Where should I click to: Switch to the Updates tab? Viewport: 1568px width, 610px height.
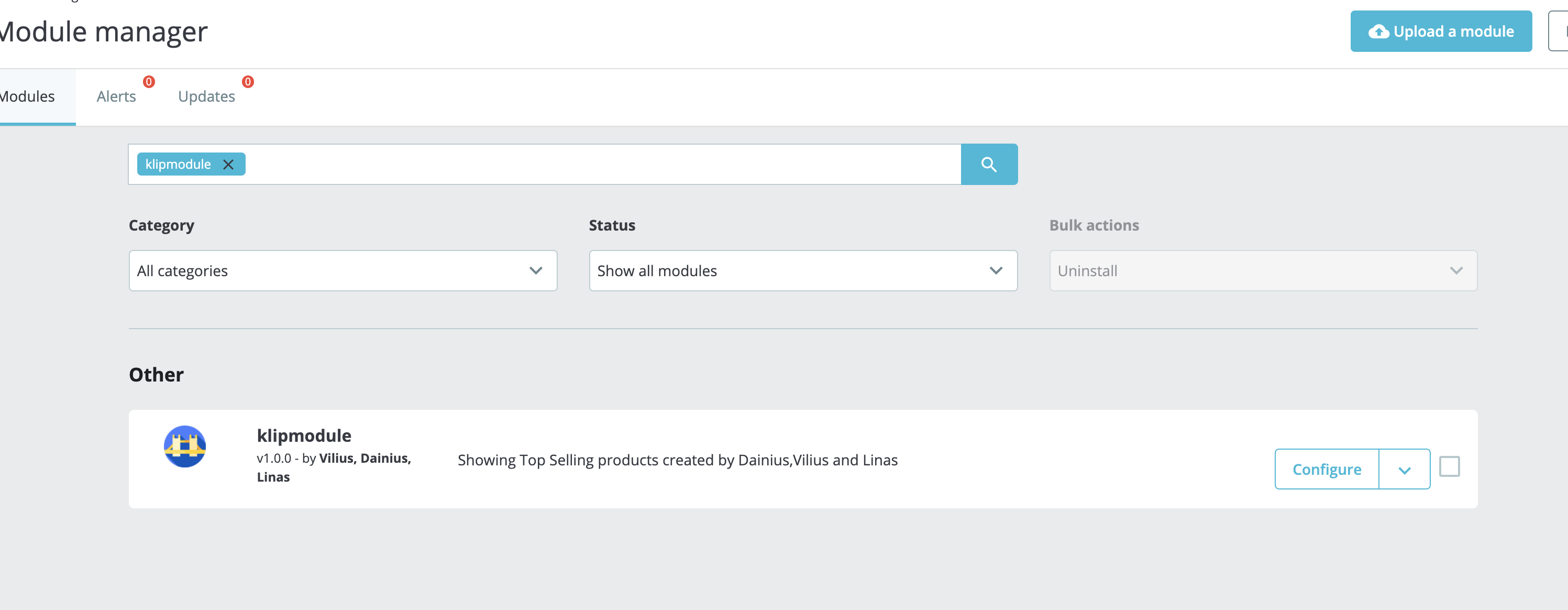[206, 97]
